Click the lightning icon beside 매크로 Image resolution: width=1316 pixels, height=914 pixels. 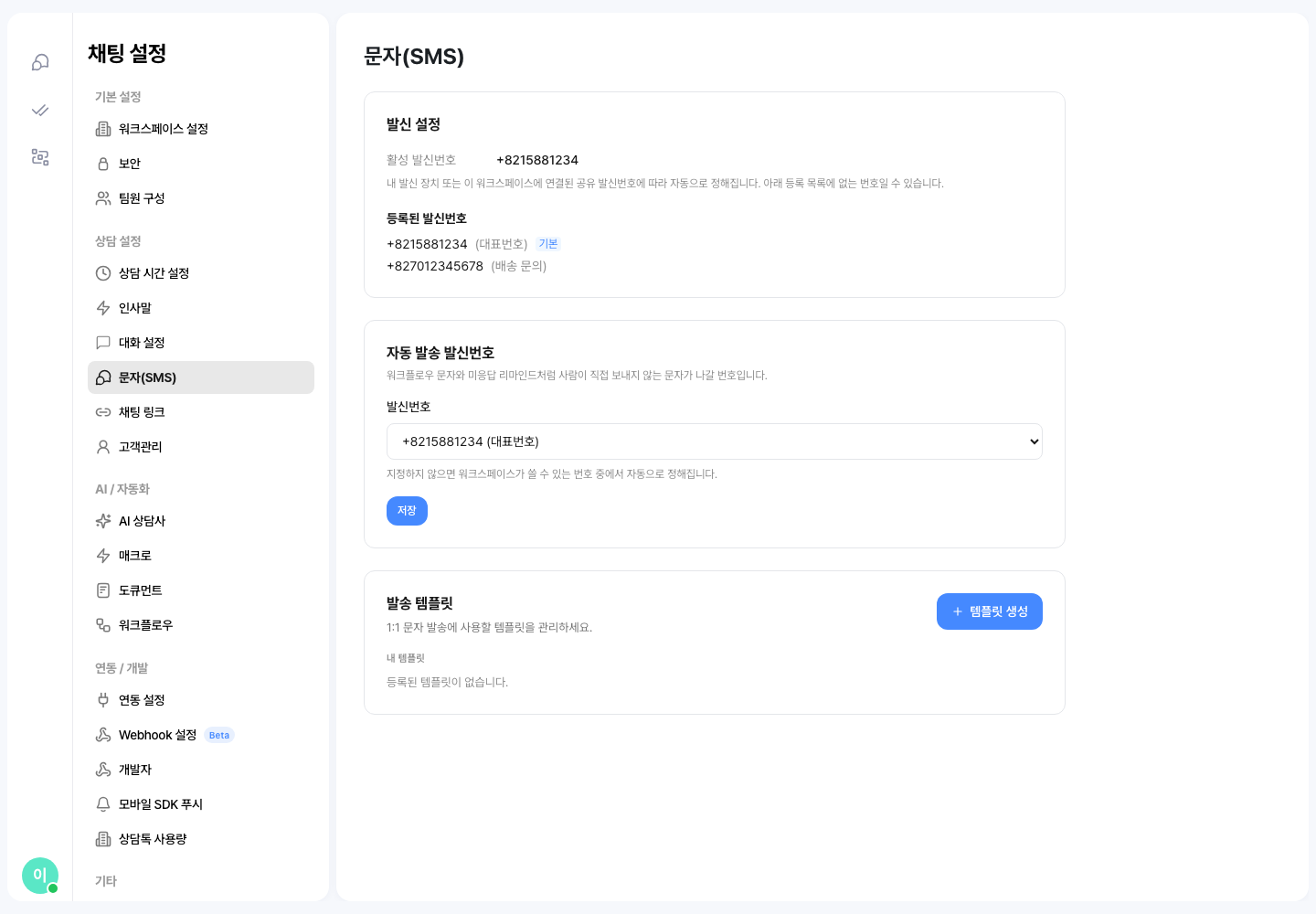coord(103,556)
